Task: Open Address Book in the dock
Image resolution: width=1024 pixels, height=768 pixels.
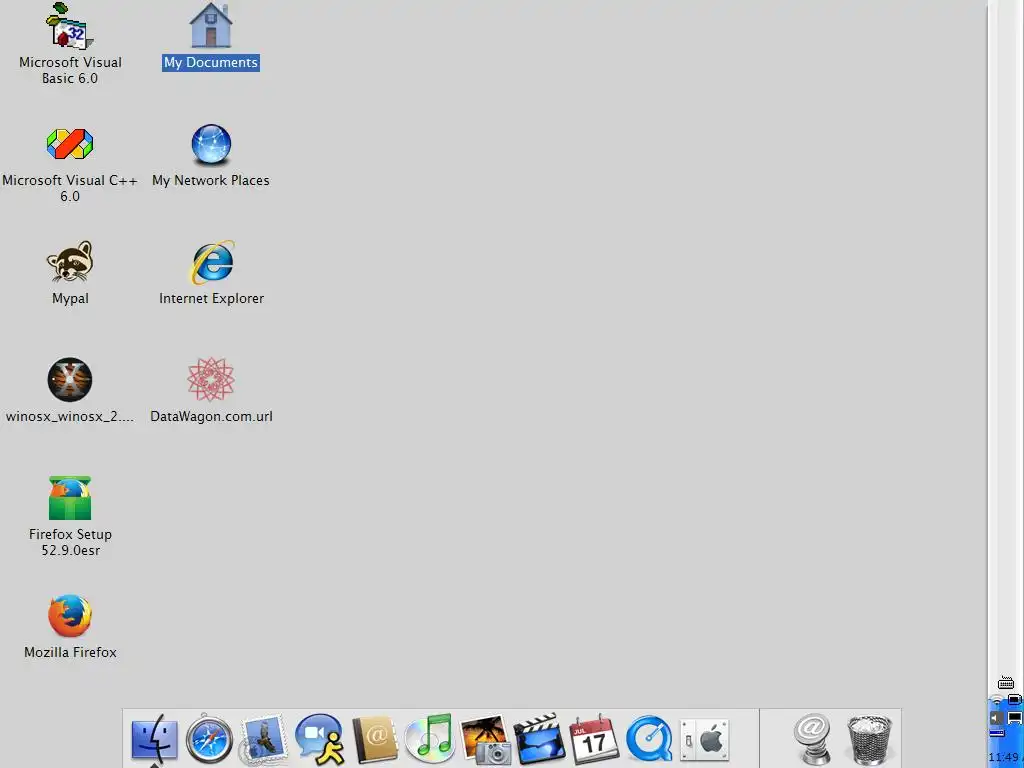Action: tap(375, 739)
